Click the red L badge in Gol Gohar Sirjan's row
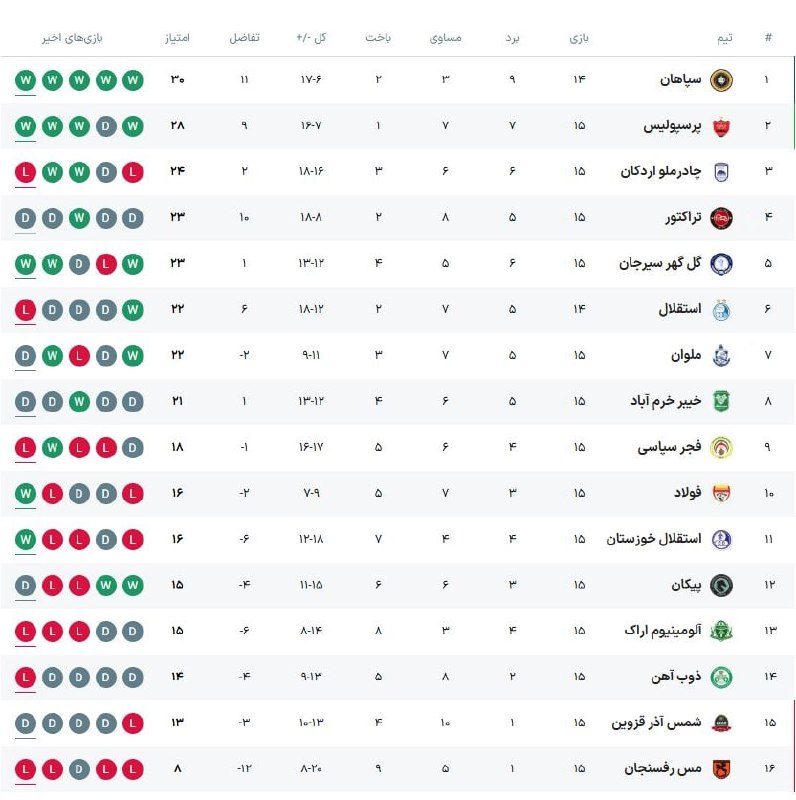Image resolution: width=796 pixels, height=800 pixels. tap(106, 264)
